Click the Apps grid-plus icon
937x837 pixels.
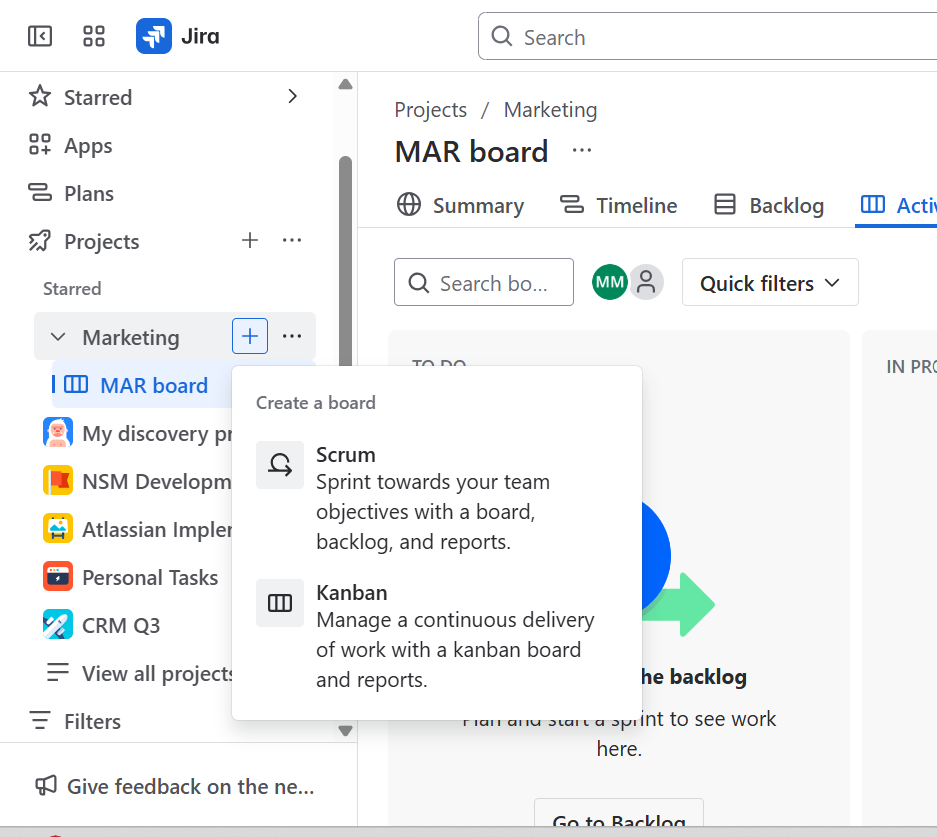tap(40, 145)
